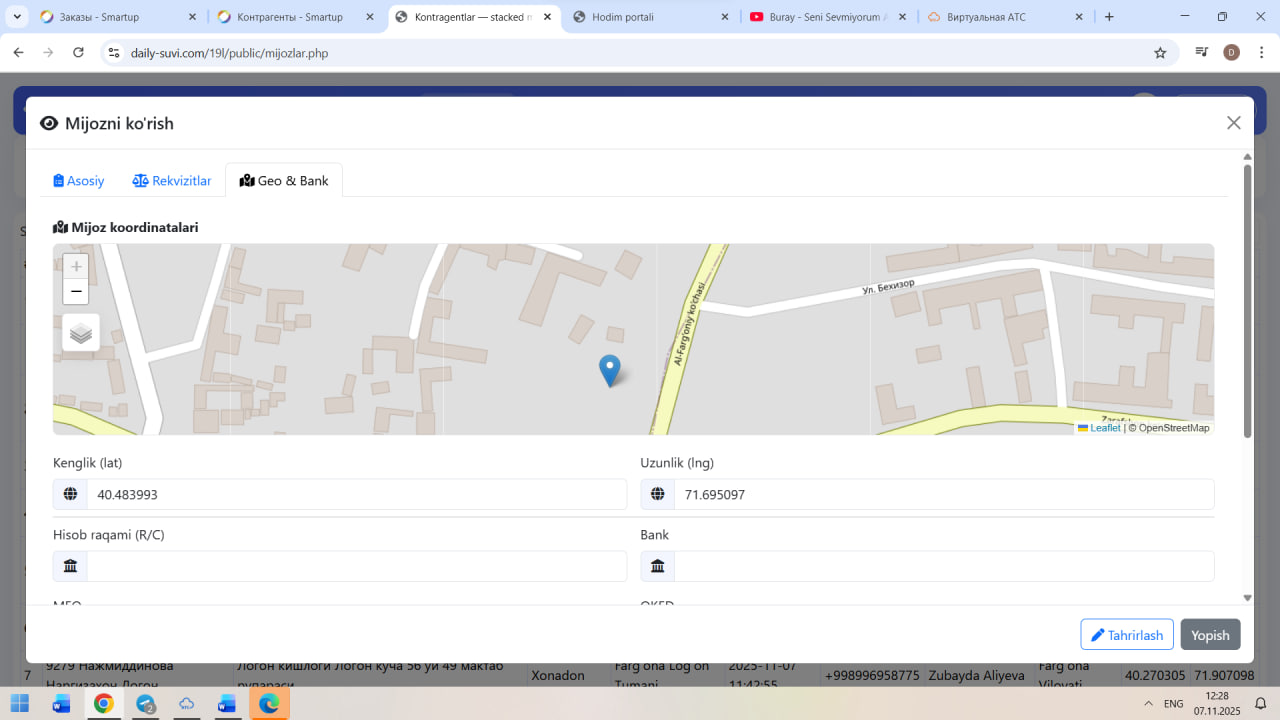Zoom in on the map

tap(76, 267)
